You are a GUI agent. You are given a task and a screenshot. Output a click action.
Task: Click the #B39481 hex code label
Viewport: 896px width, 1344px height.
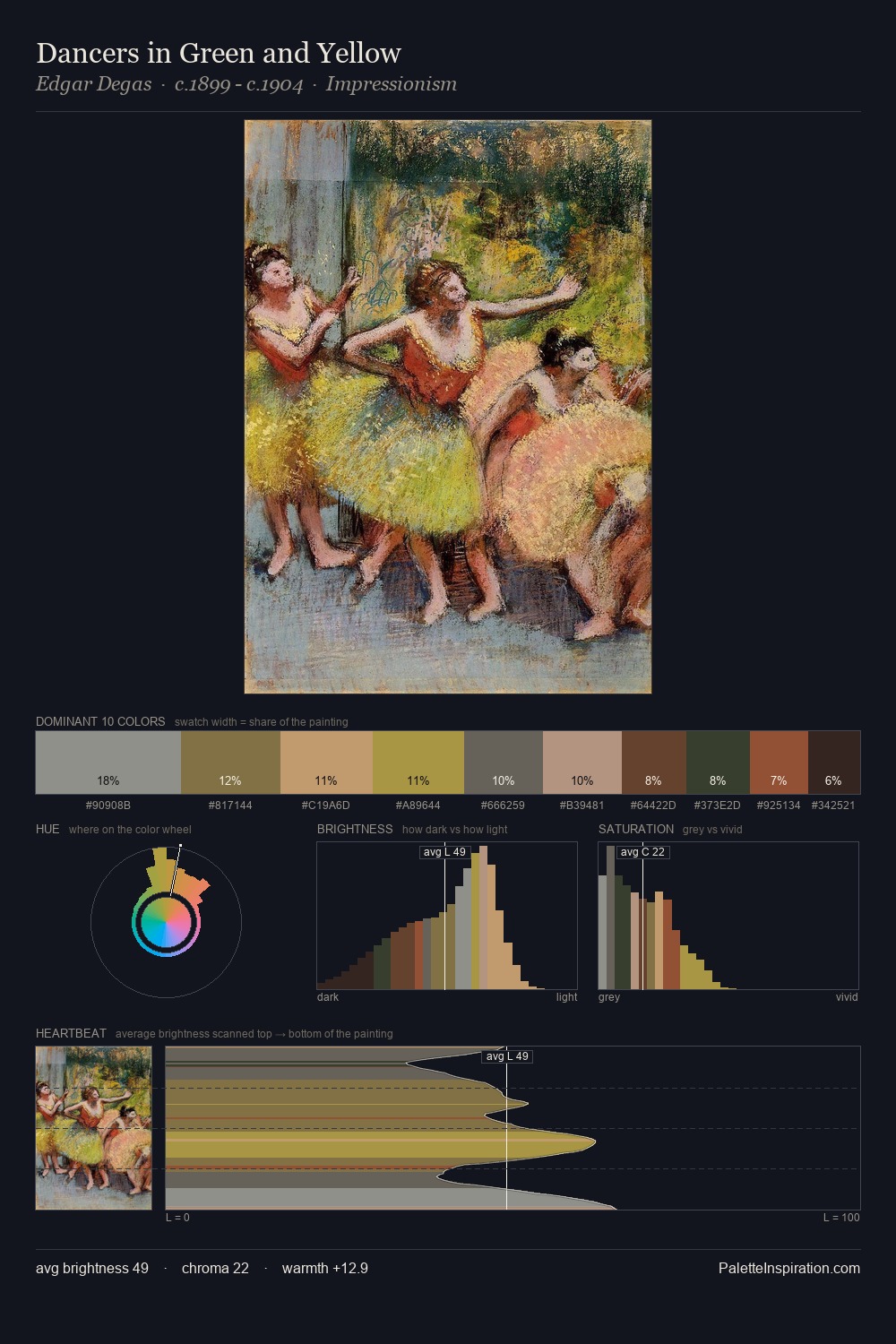click(x=582, y=806)
